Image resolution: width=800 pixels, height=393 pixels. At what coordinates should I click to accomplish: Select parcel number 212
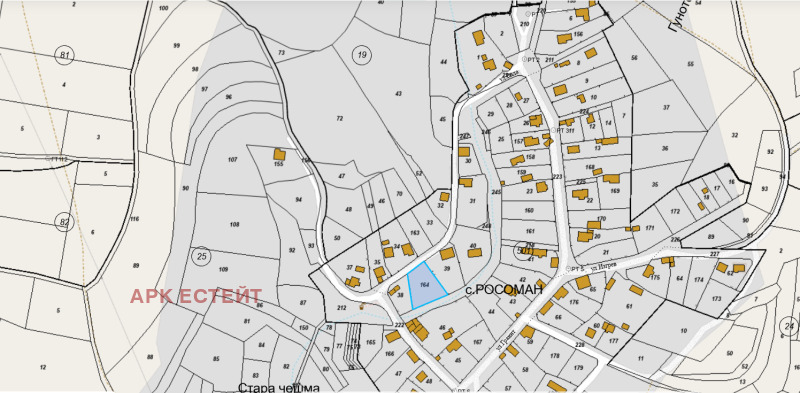(341, 308)
